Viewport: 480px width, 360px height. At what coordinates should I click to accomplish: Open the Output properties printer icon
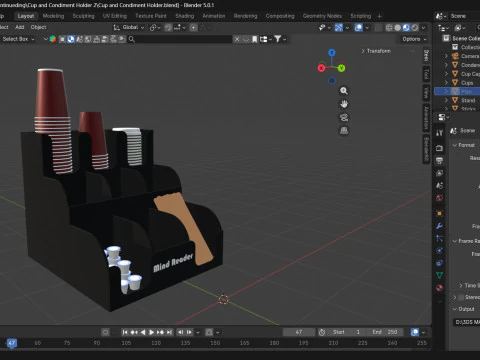439,160
